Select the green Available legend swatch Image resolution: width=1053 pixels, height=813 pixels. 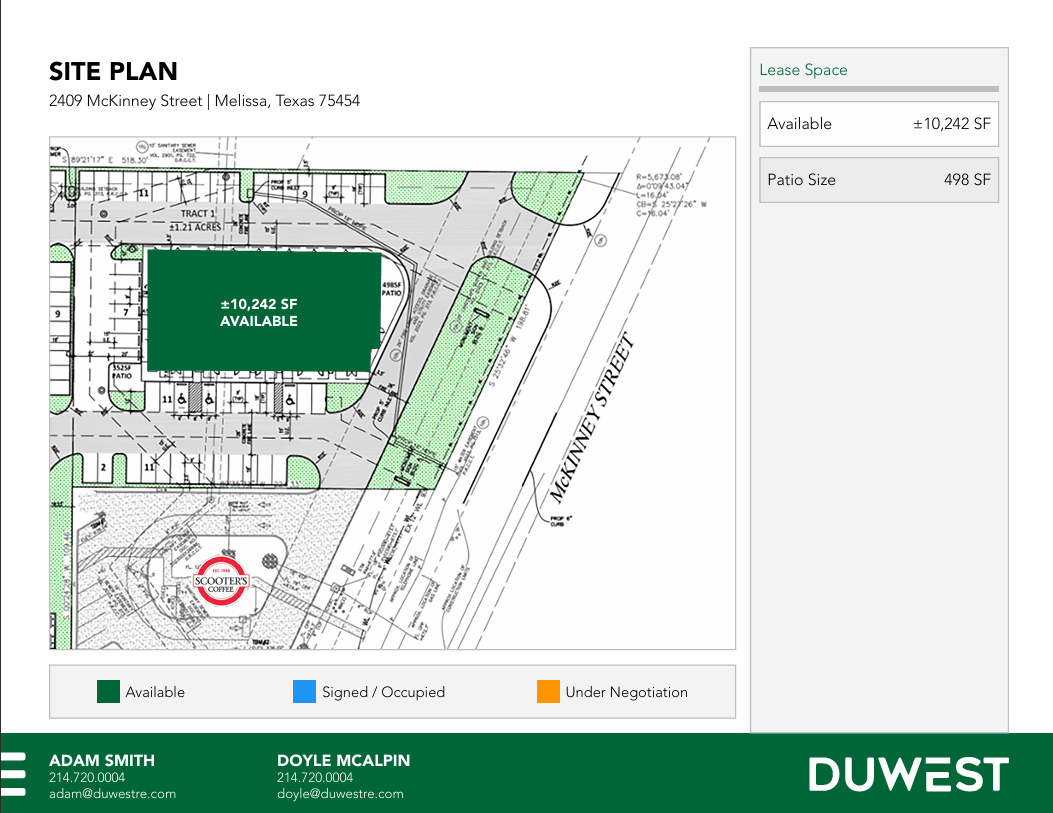coord(108,691)
